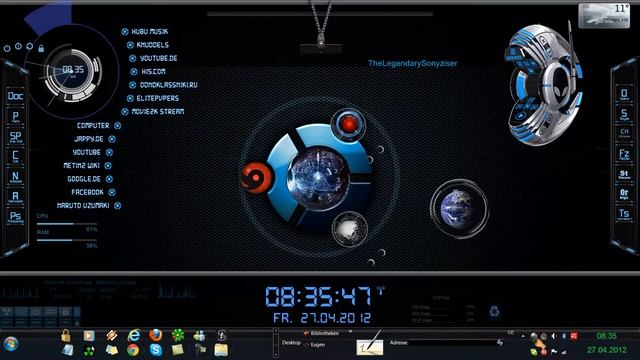Click the volume speaker tray icon
This screenshot has height=360, width=640.
pos(554,336)
